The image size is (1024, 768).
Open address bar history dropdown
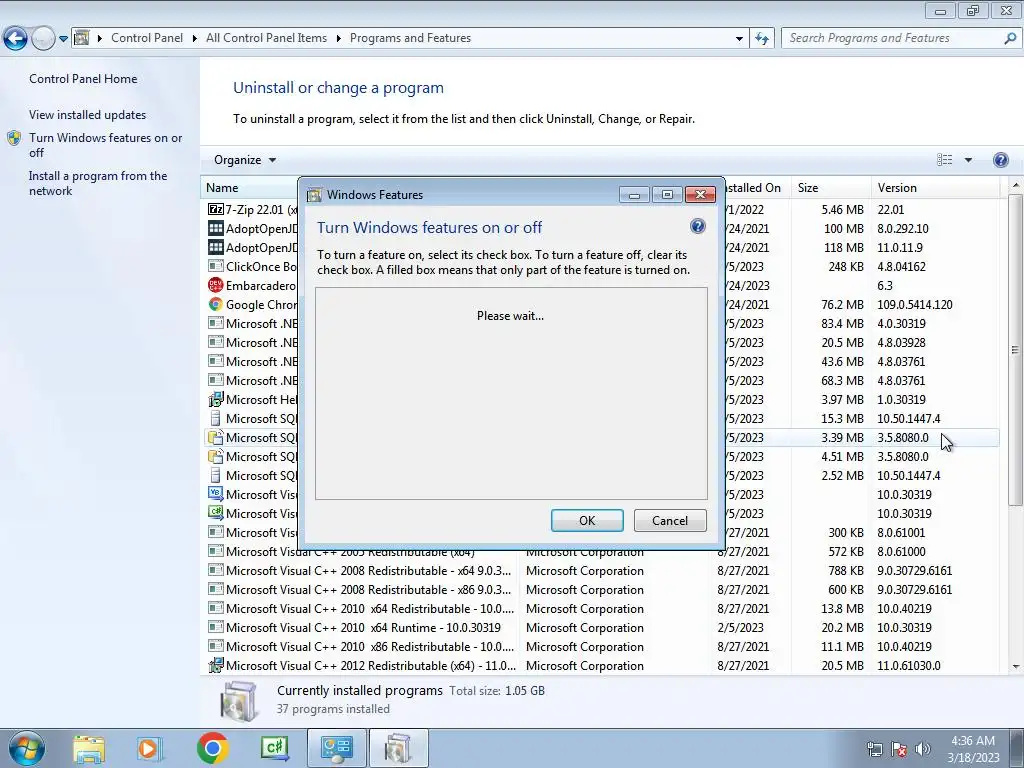[739, 39]
